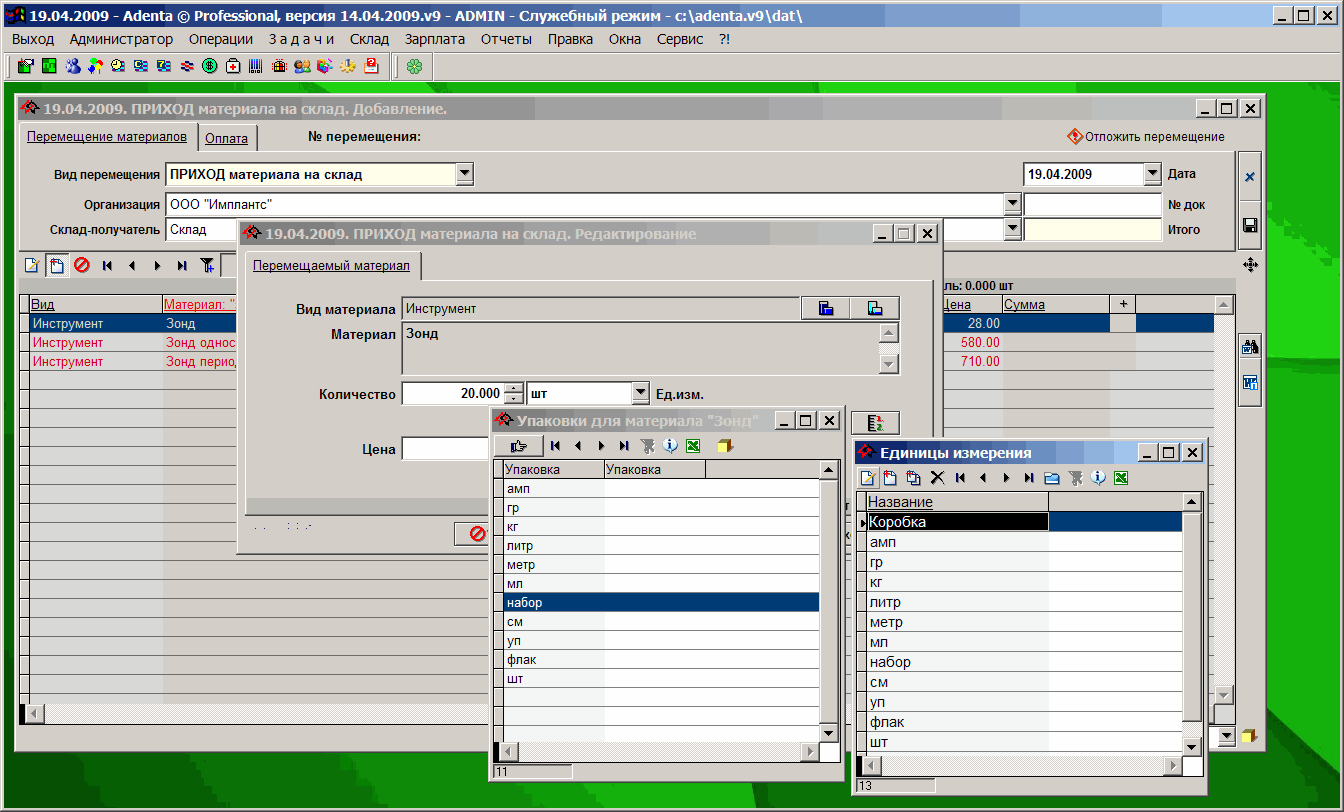1344x812 pixels.
Task: Click the green dollar sign toolbar icon
Action: (210, 67)
